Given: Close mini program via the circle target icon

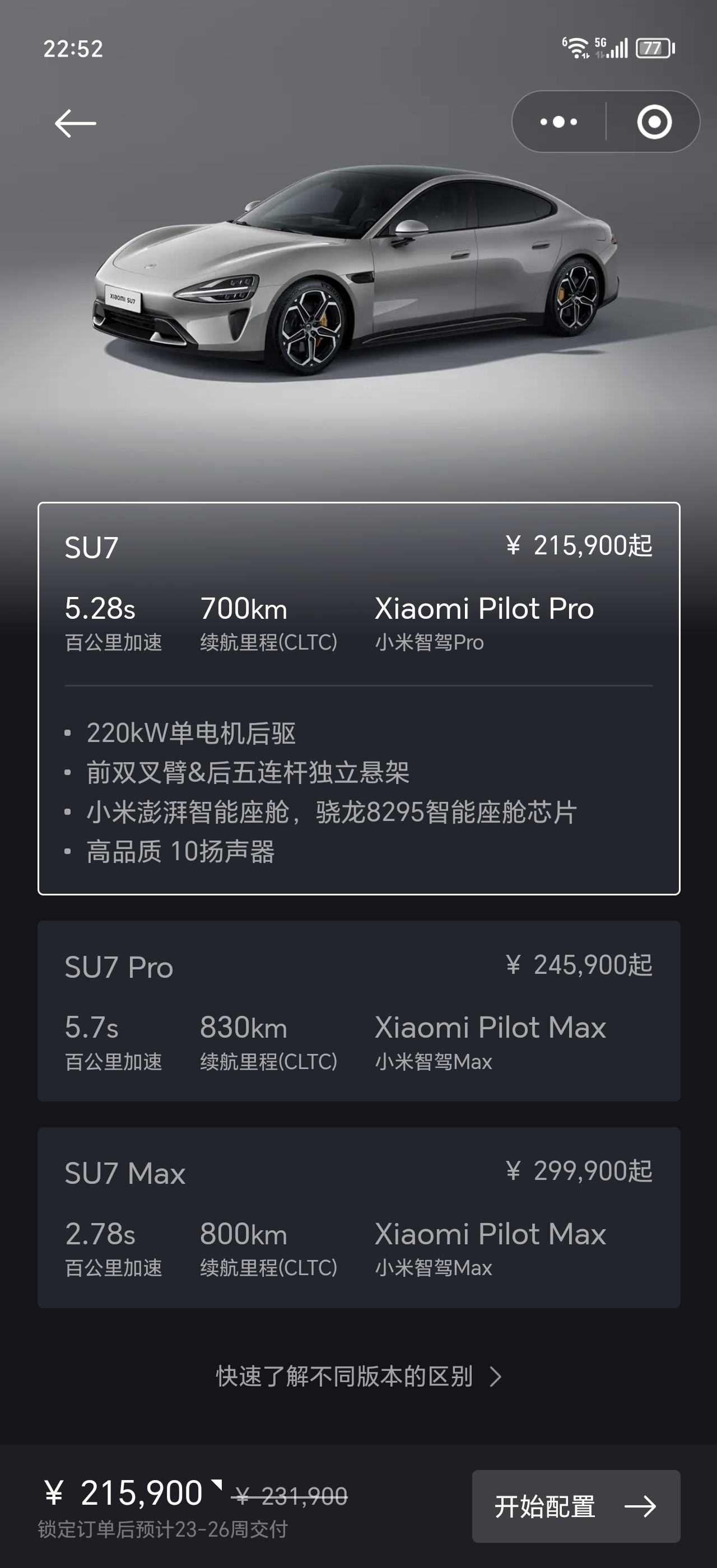Looking at the screenshot, I should [654, 122].
